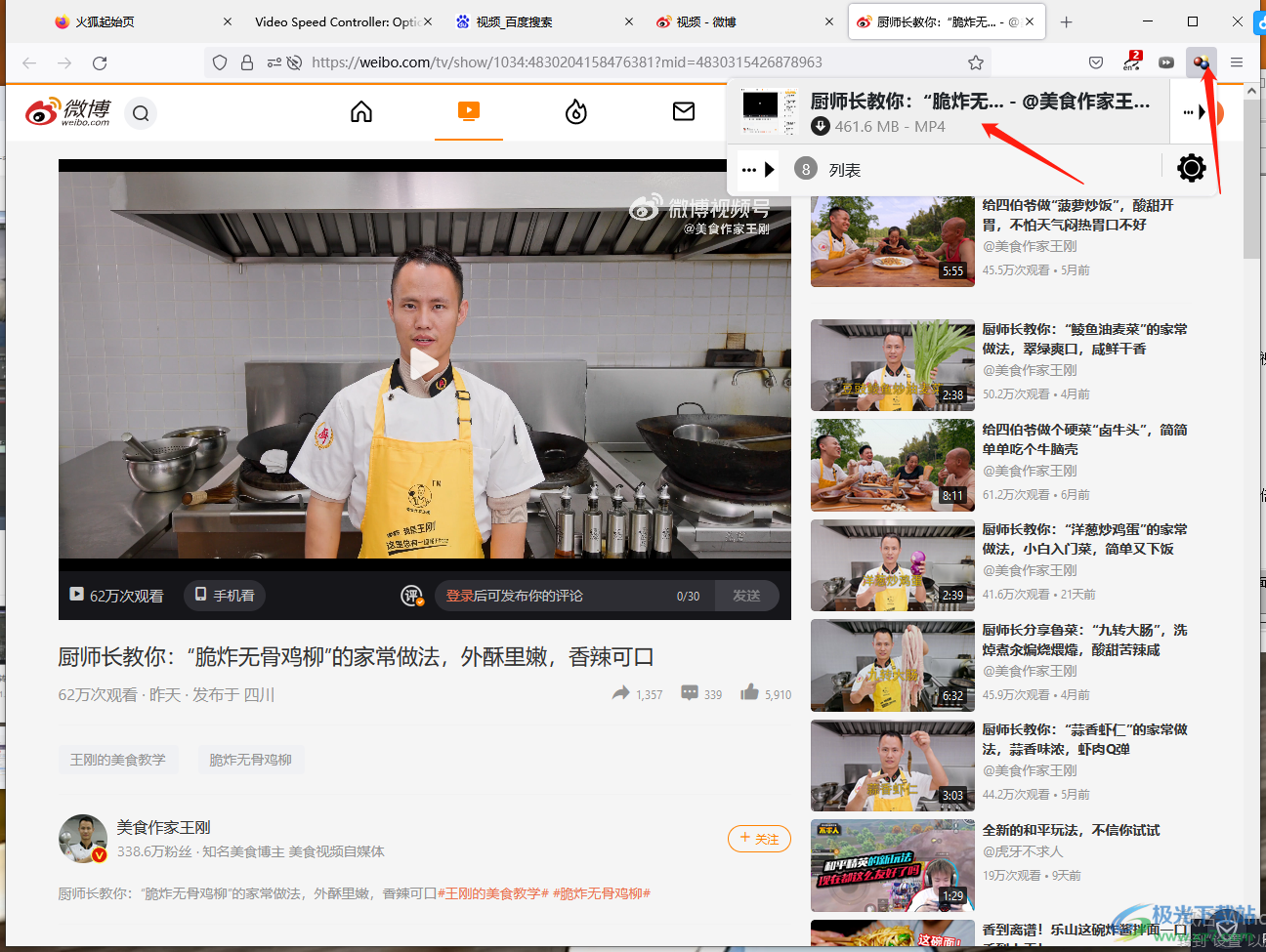The height and width of the screenshot is (952, 1266).
Task: Click the video speed controller extension icon
Action: coord(1166,62)
